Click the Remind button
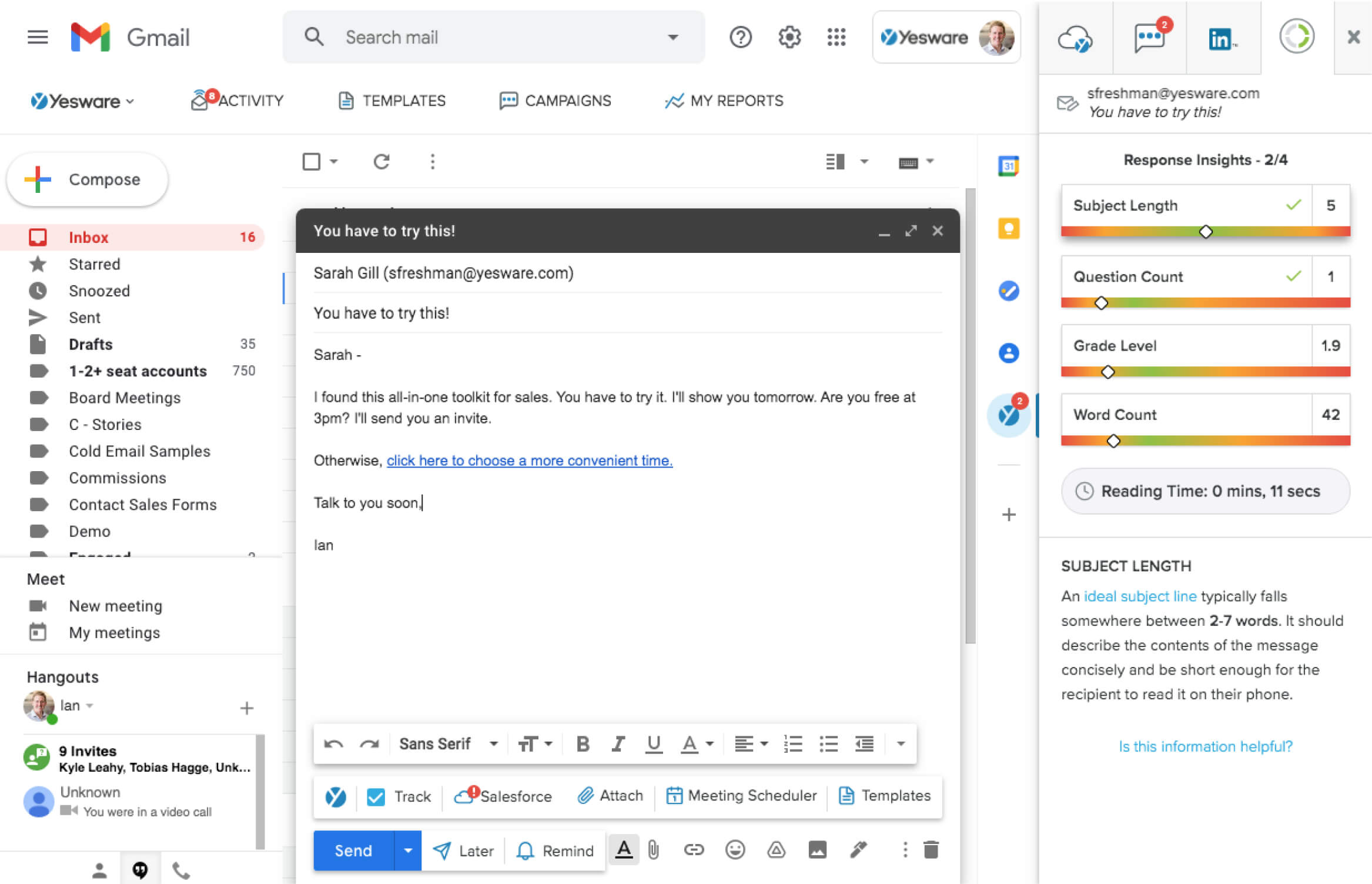 pyautogui.click(x=555, y=850)
